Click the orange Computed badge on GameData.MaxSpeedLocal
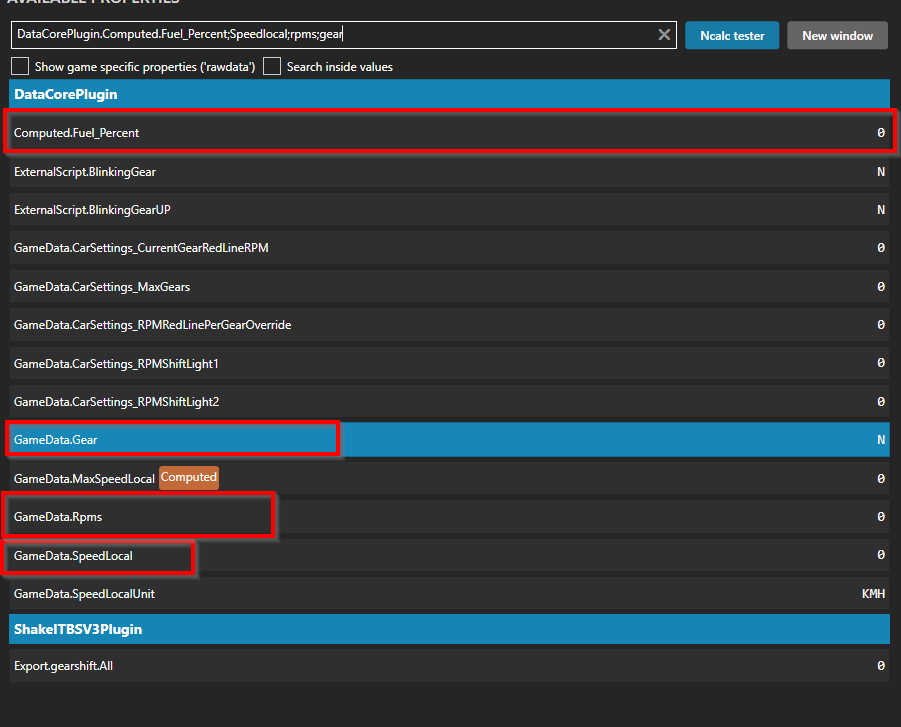Screen dimensions: 901x727 tap(188, 478)
